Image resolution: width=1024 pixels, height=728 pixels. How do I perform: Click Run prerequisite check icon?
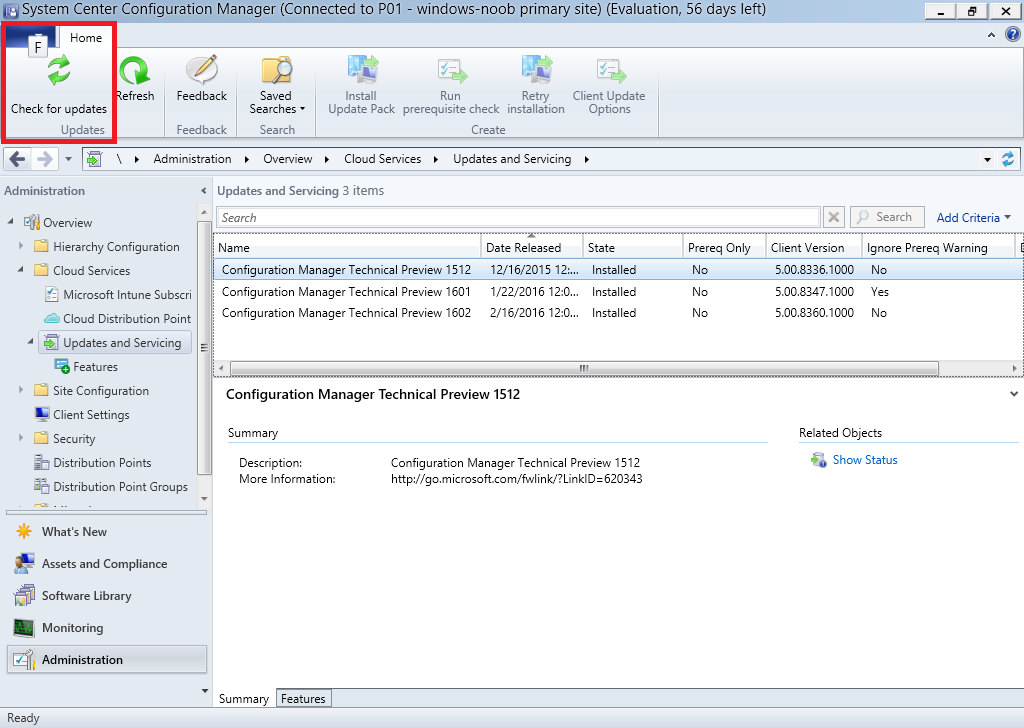451,71
